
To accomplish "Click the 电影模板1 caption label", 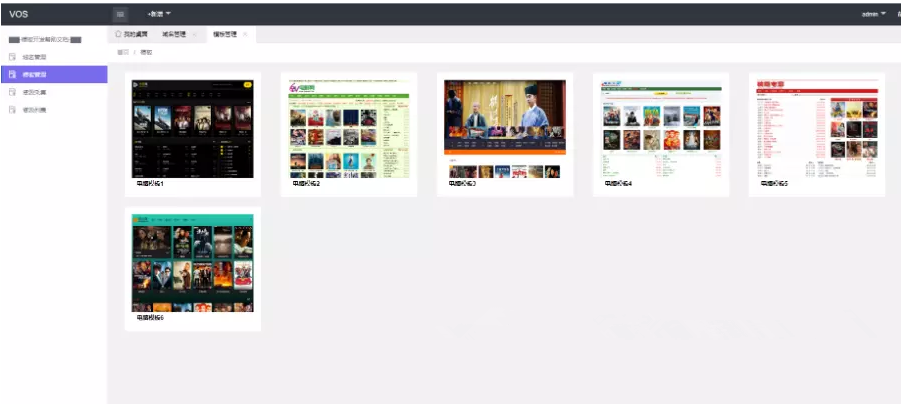I will 150,183.
